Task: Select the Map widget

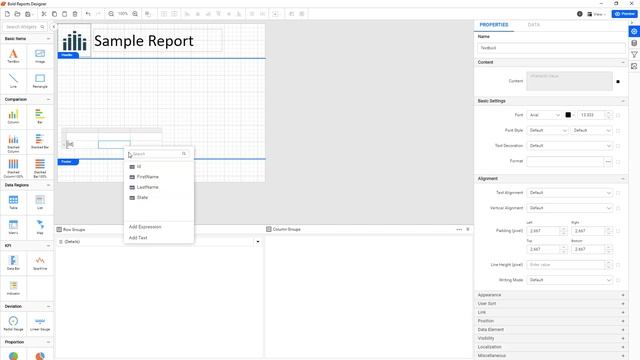Action: click(40, 227)
